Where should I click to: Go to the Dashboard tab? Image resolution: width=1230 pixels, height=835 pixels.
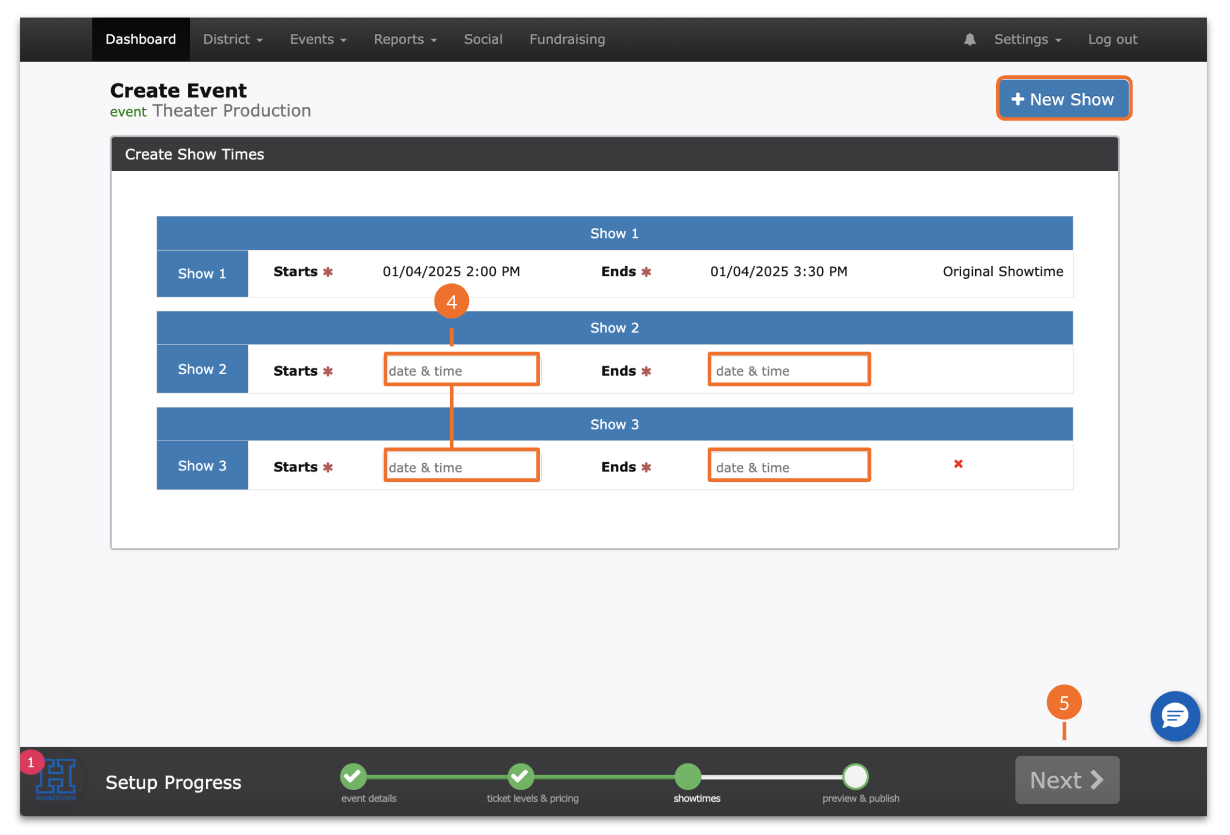[x=141, y=40]
